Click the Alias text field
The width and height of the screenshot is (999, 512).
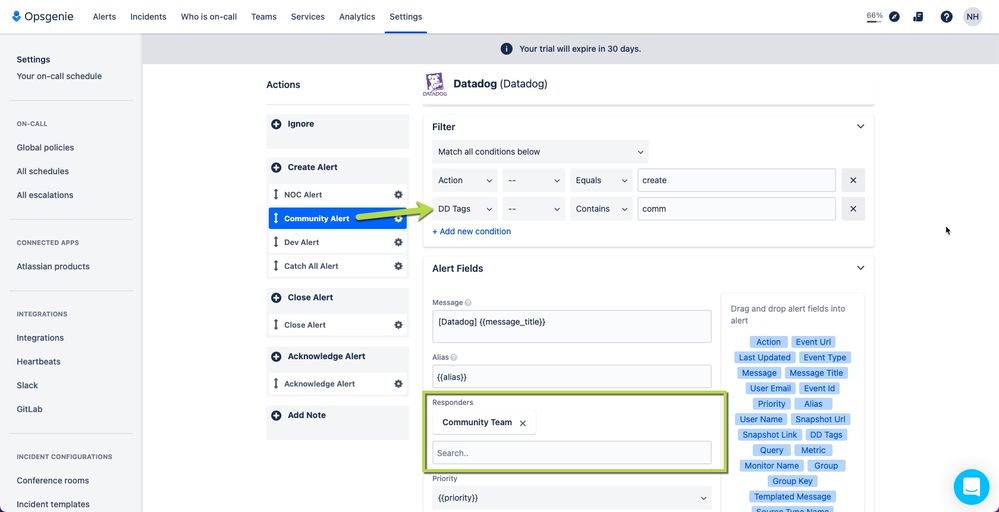[x=571, y=376]
